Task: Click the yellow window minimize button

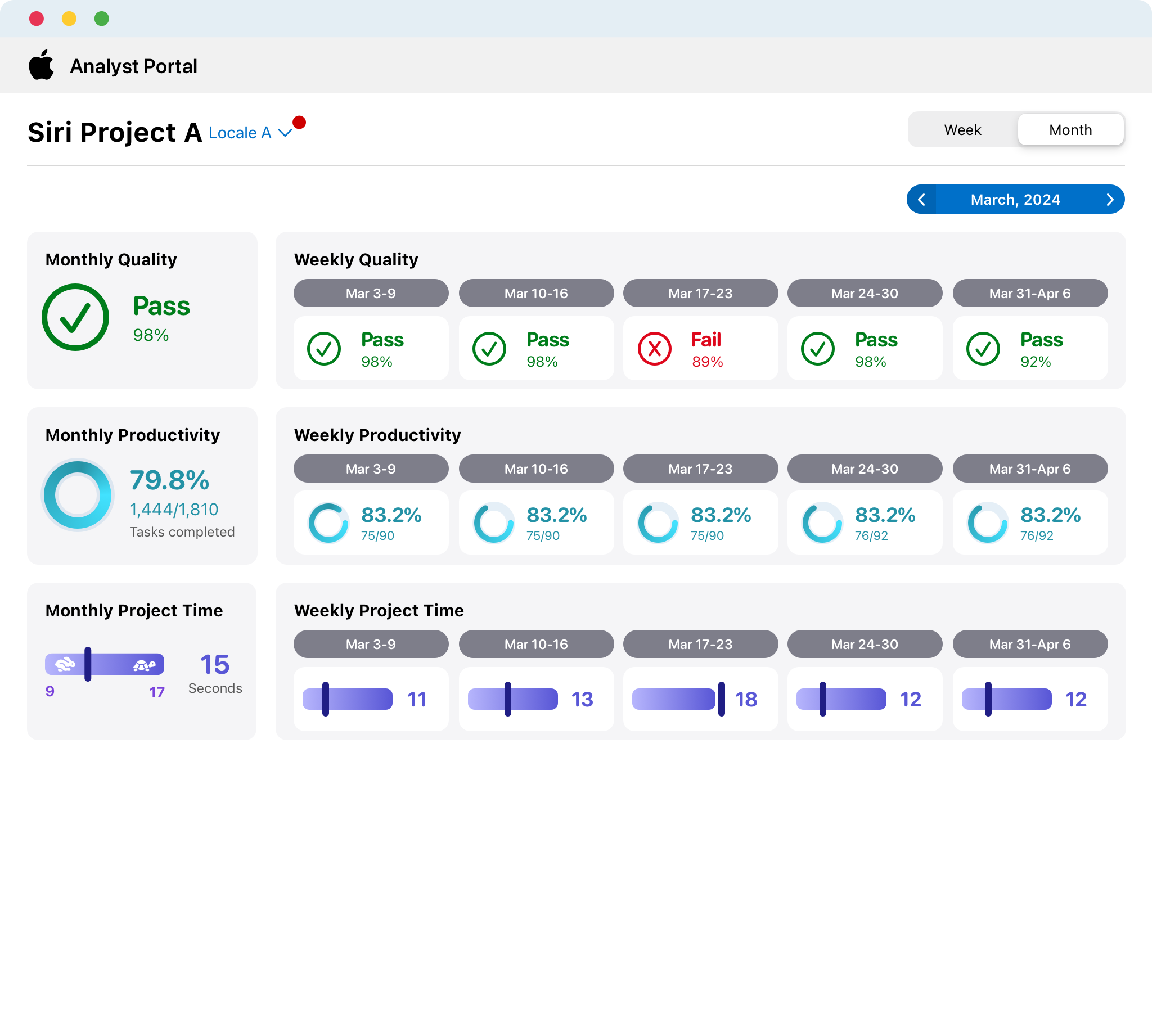Action: click(x=69, y=19)
